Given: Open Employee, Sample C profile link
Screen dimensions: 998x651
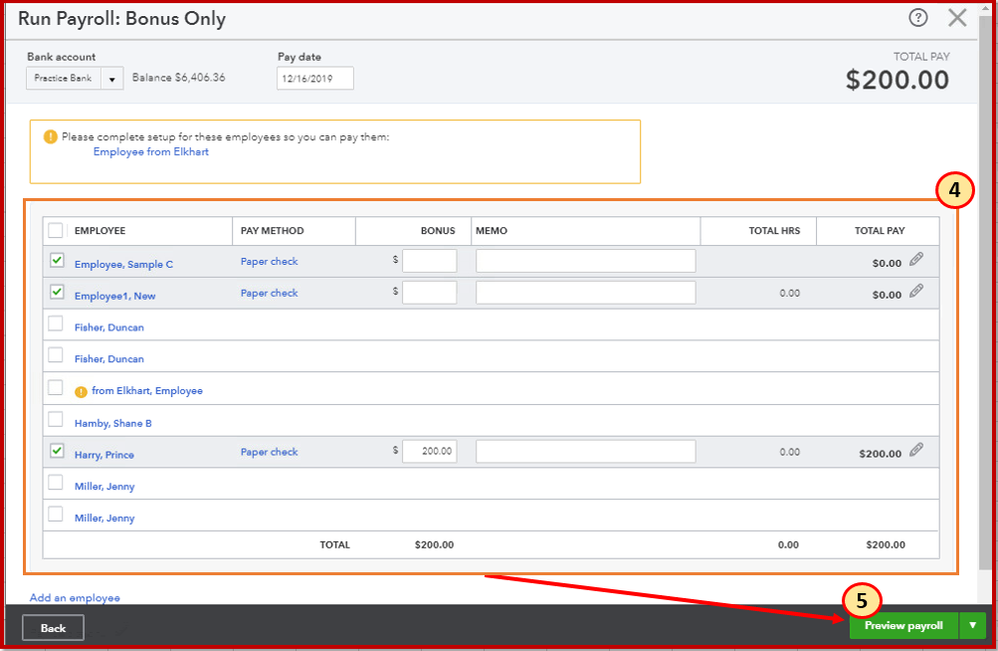Looking at the screenshot, I should click(123, 264).
